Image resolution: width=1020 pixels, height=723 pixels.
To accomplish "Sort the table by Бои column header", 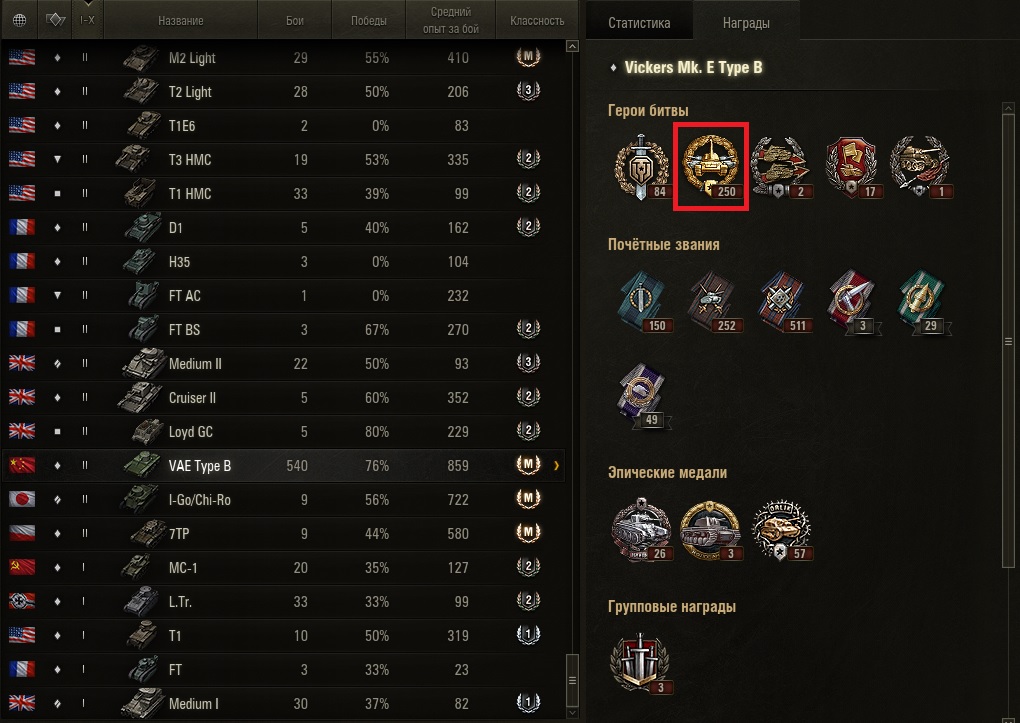I will point(295,20).
